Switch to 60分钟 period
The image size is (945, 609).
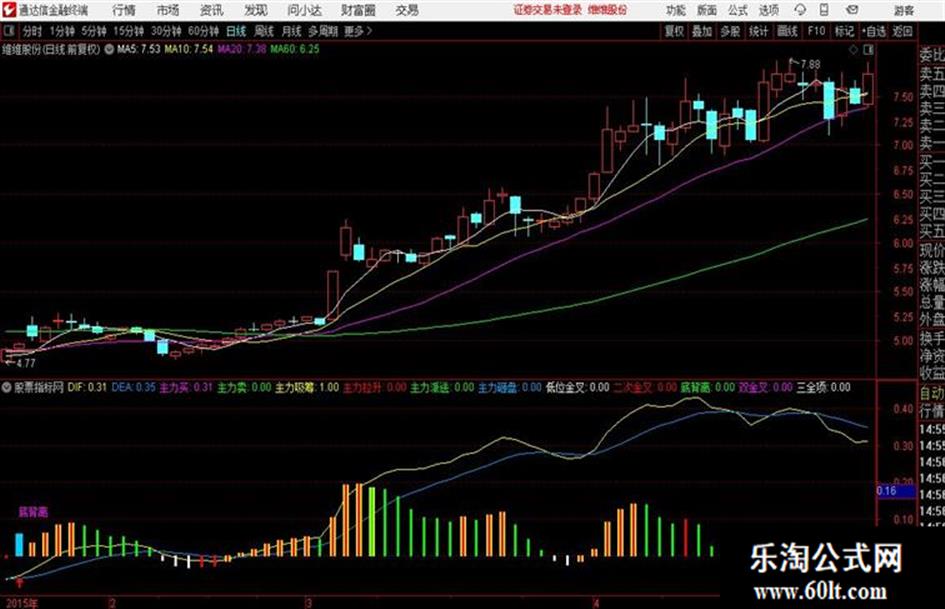point(203,31)
